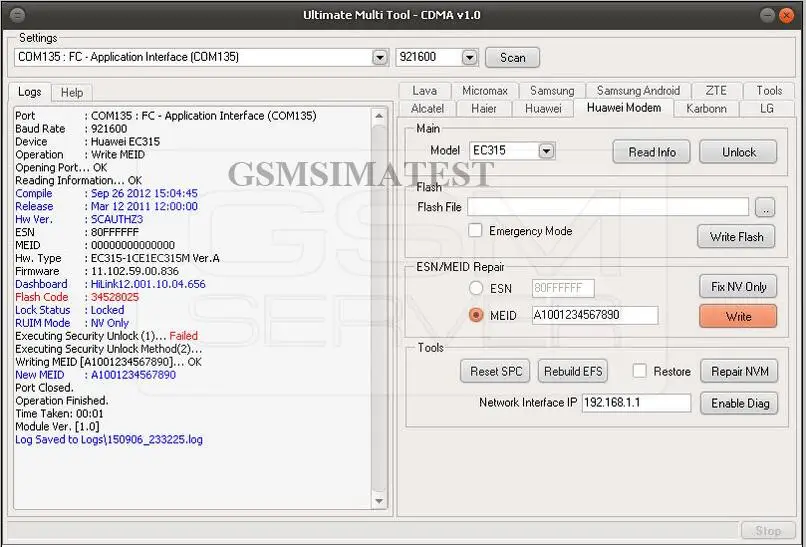Switch to the Logs tab
806x547 pixels.
pos(29,92)
